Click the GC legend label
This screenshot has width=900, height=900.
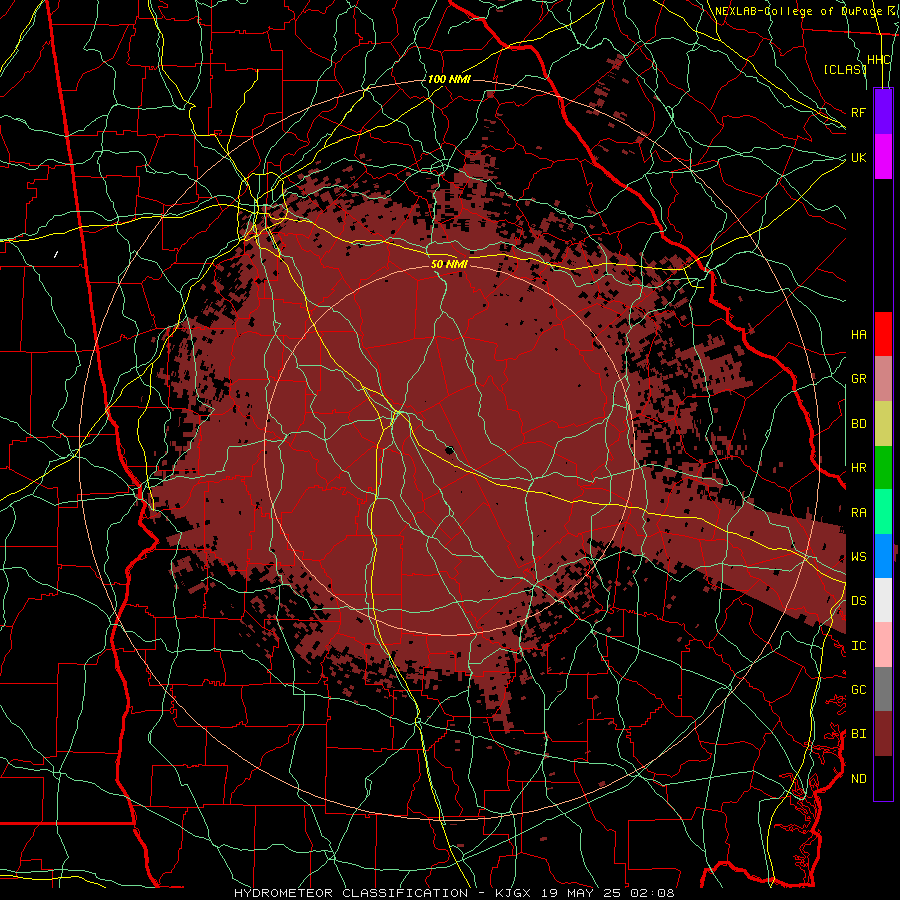tap(858, 689)
